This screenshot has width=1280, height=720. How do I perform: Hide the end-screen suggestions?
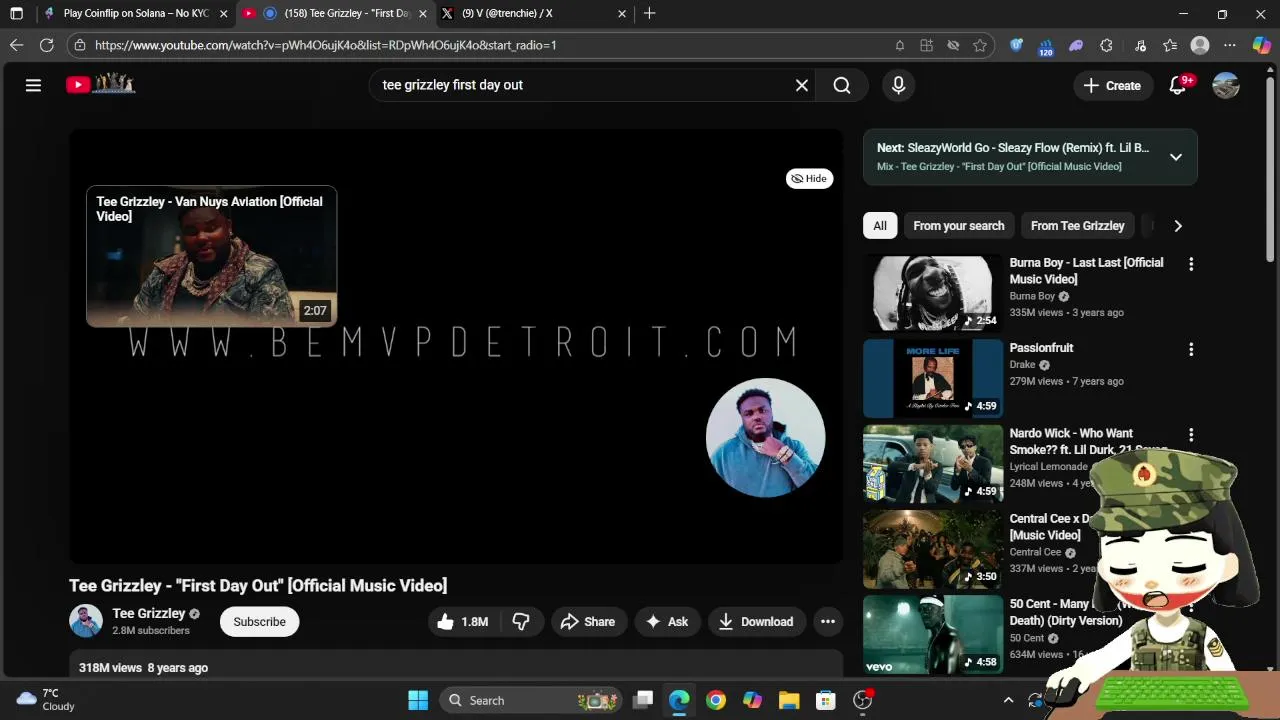809,178
